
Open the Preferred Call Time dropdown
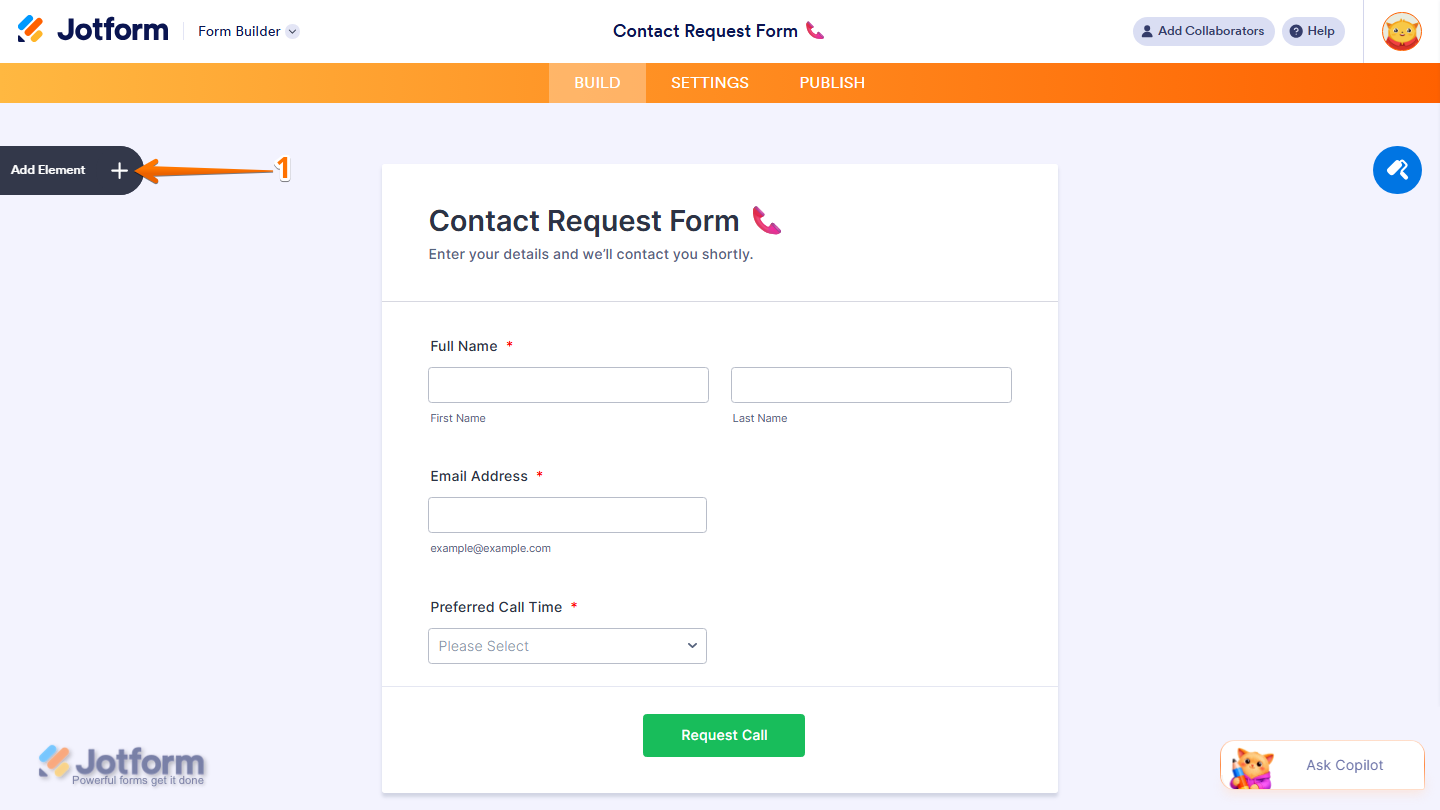point(567,646)
